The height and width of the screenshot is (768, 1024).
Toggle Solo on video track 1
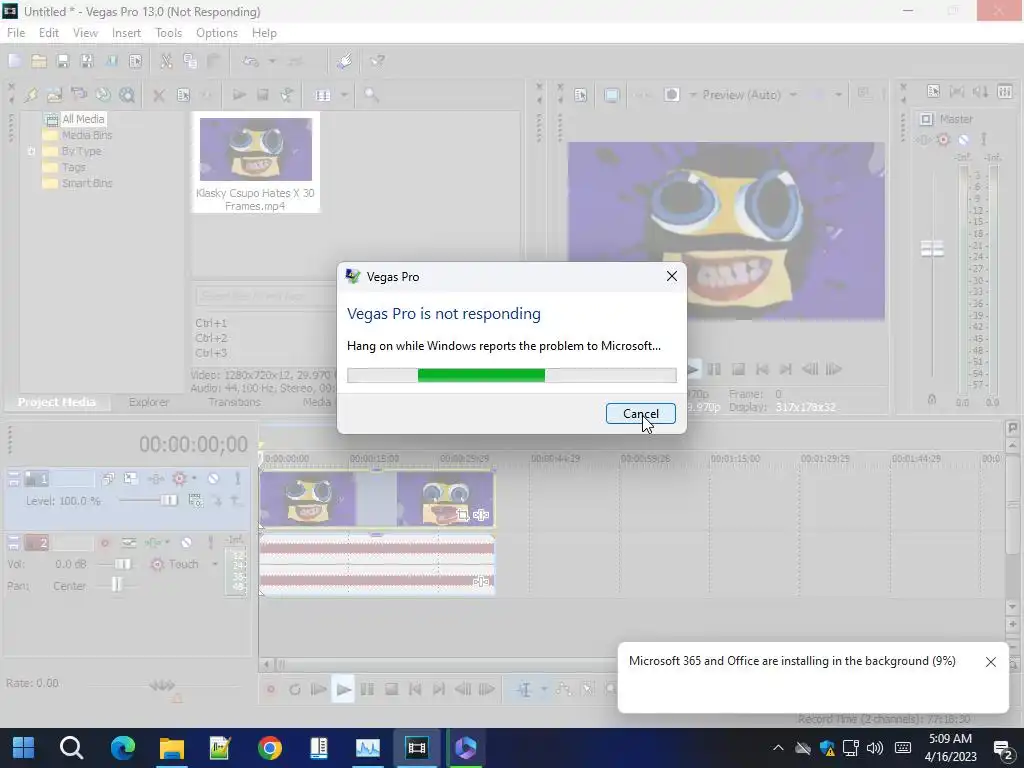[238, 479]
